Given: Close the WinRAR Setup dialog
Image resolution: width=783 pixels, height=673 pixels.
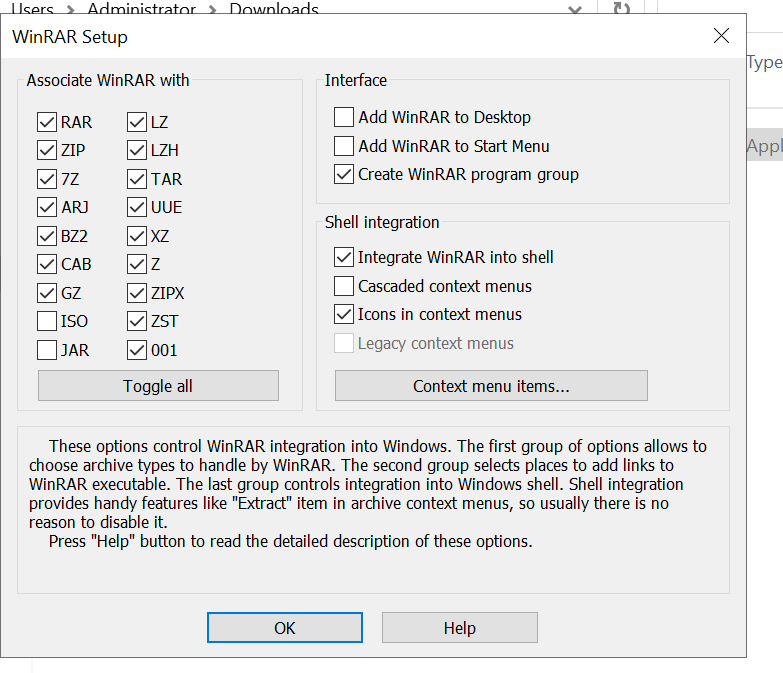Looking at the screenshot, I should click(721, 35).
